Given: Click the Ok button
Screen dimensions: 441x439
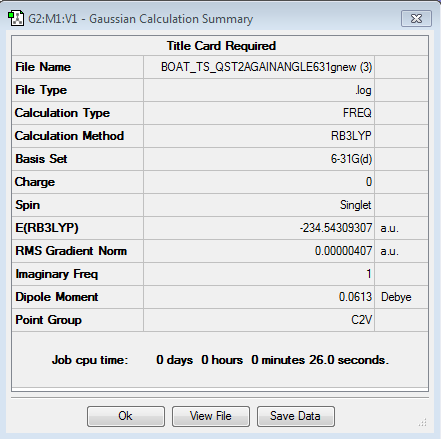Looking at the screenshot, I should [x=126, y=416].
